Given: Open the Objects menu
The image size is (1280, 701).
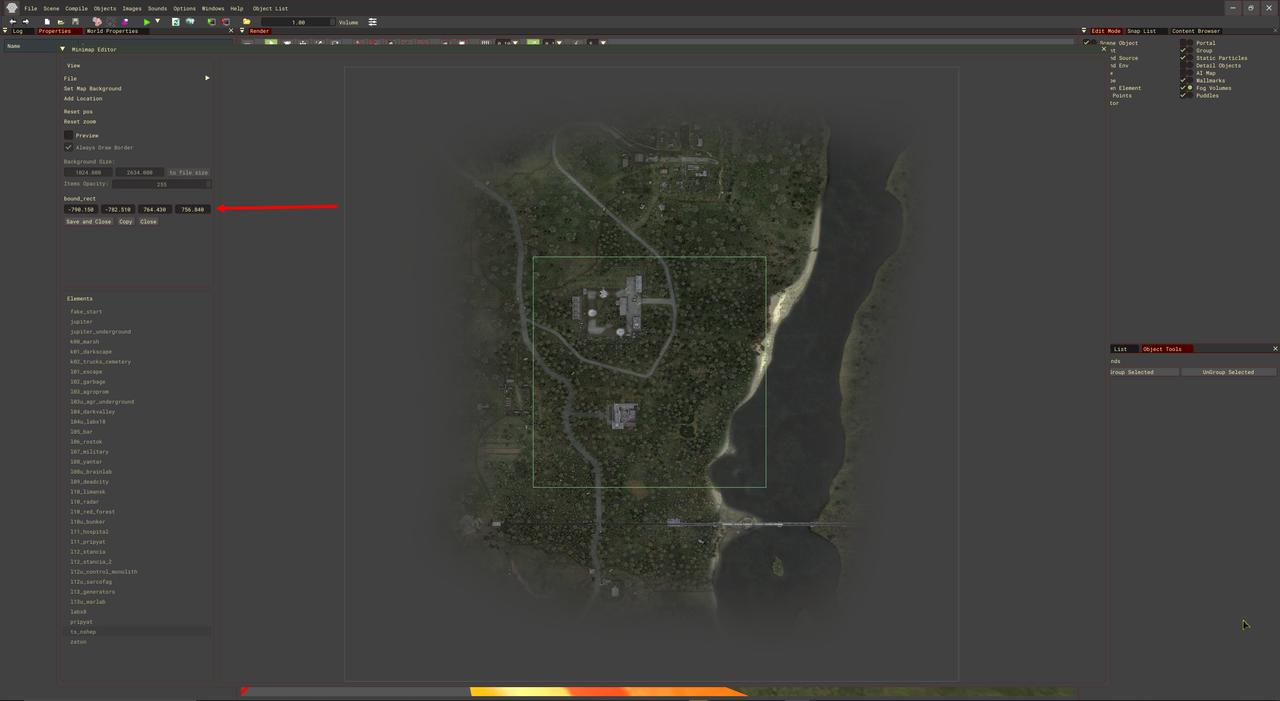Looking at the screenshot, I should (105, 8).
